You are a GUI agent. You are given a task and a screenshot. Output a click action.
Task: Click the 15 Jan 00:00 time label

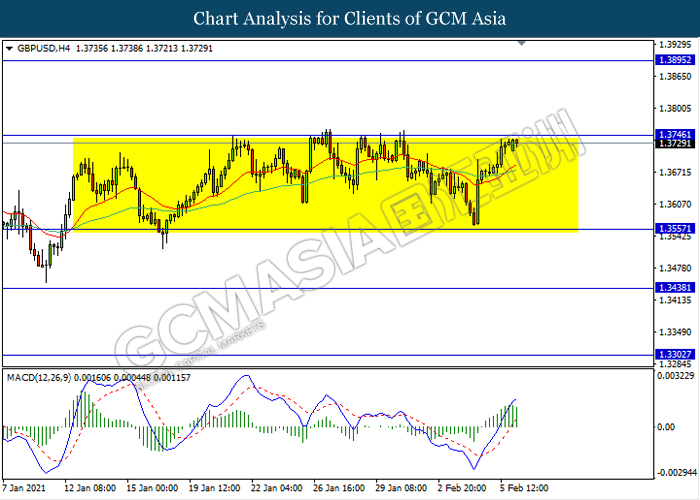152,488
